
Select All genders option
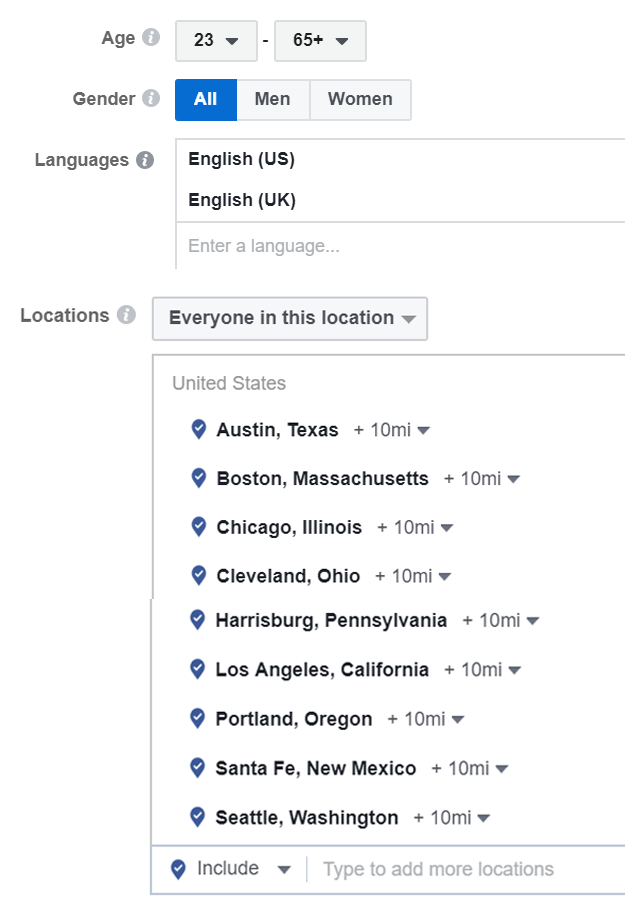click(206, 99)
